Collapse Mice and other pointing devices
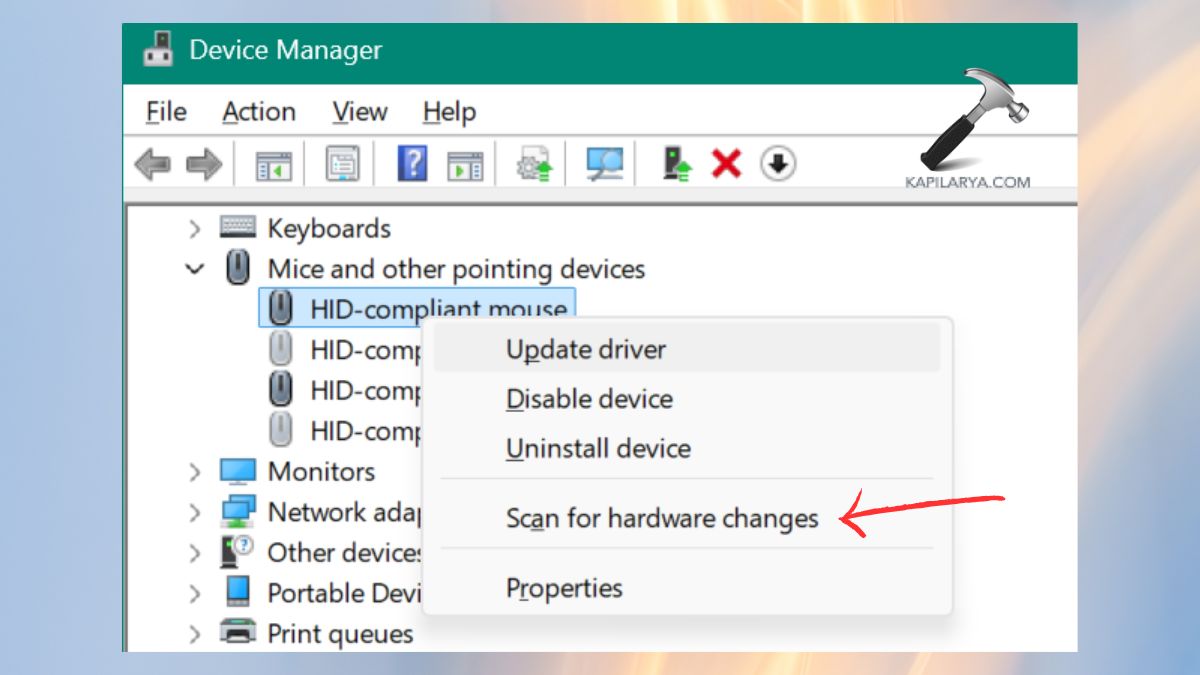The width and height of the screenshot is (1200, 675). pos(194,269)
